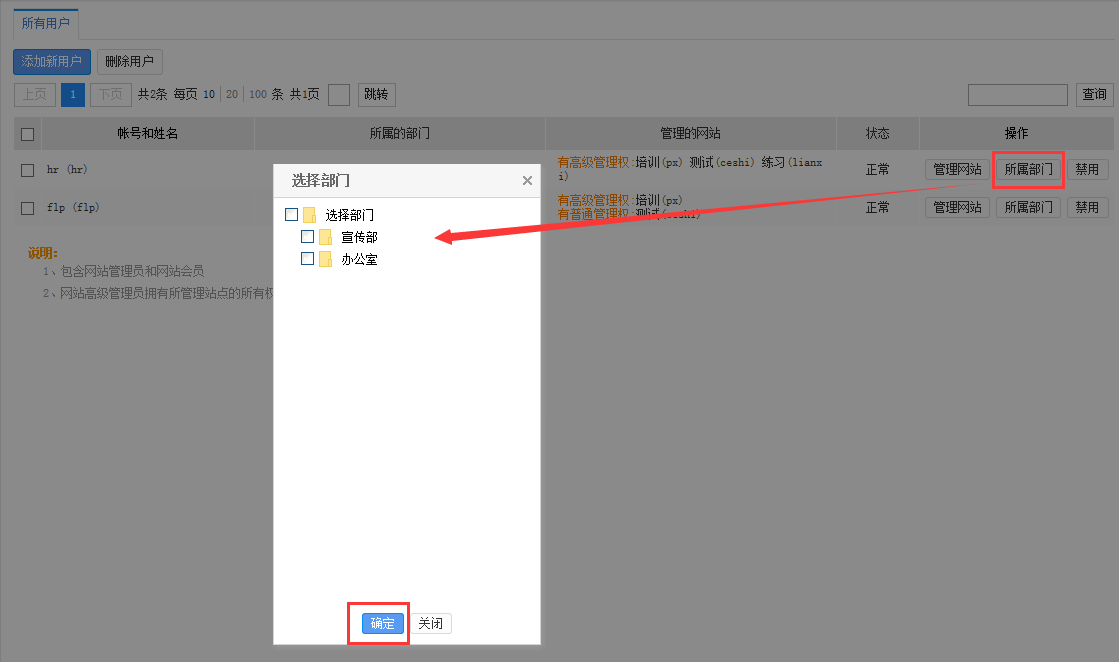Select the hr user row checkbox
The image size is (1119, 662).
coord(28,170)
